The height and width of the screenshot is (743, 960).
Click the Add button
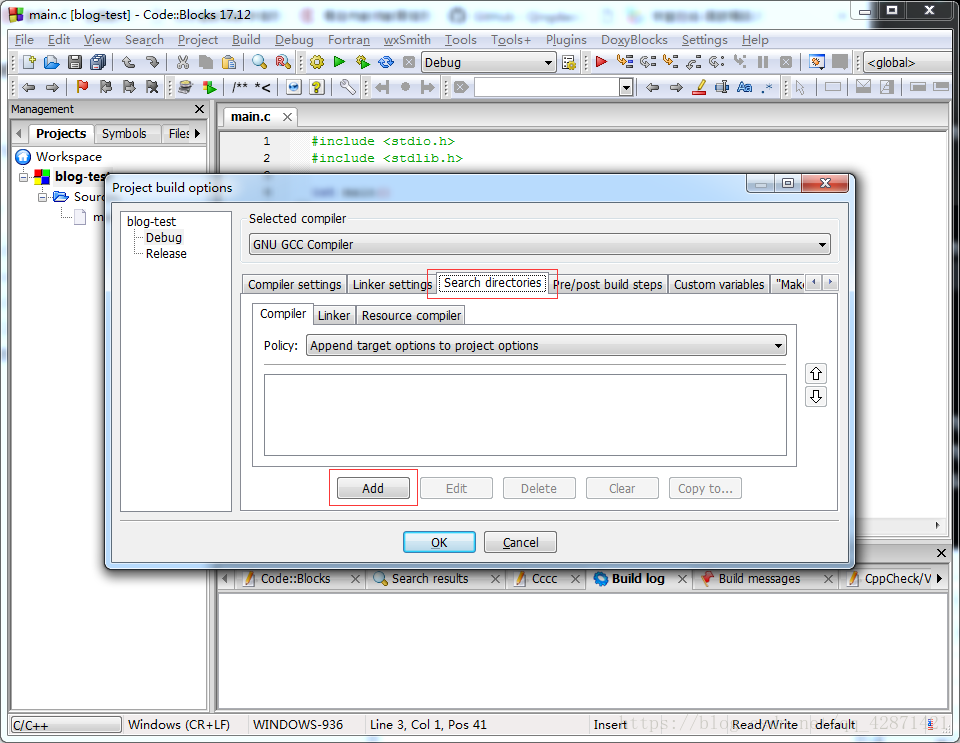(373, 488)
